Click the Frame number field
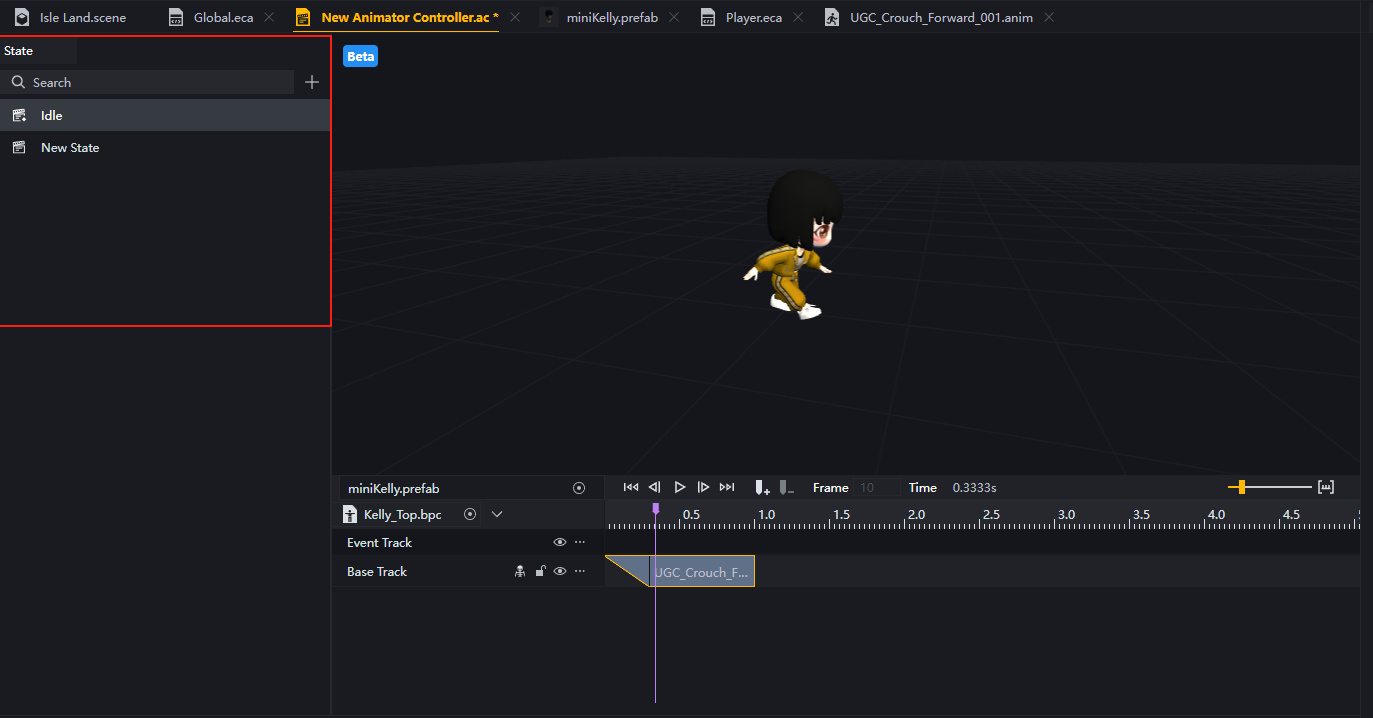This screenshot has width=1373, height=718. [x=877, y=488]
